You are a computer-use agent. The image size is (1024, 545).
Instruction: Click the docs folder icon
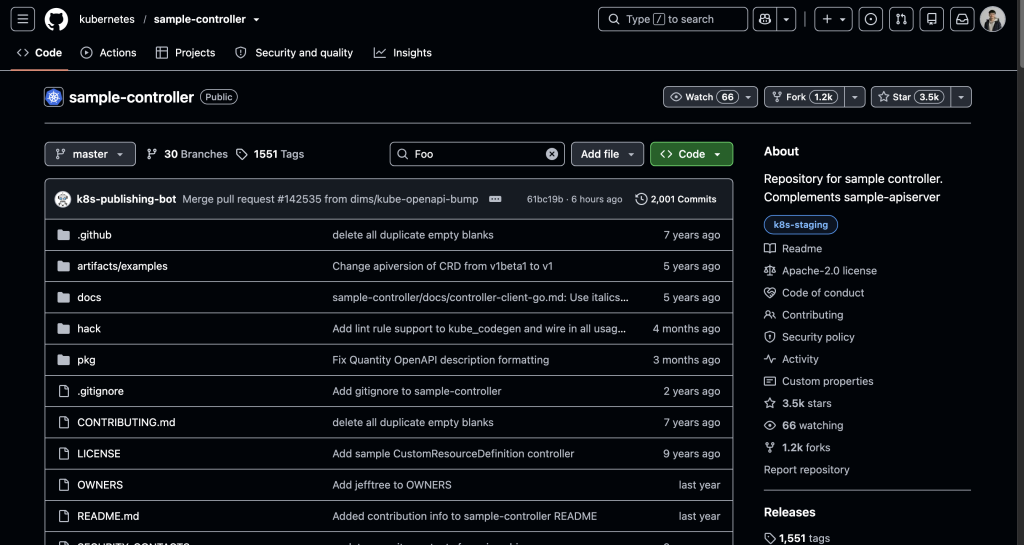pos(63,298)
